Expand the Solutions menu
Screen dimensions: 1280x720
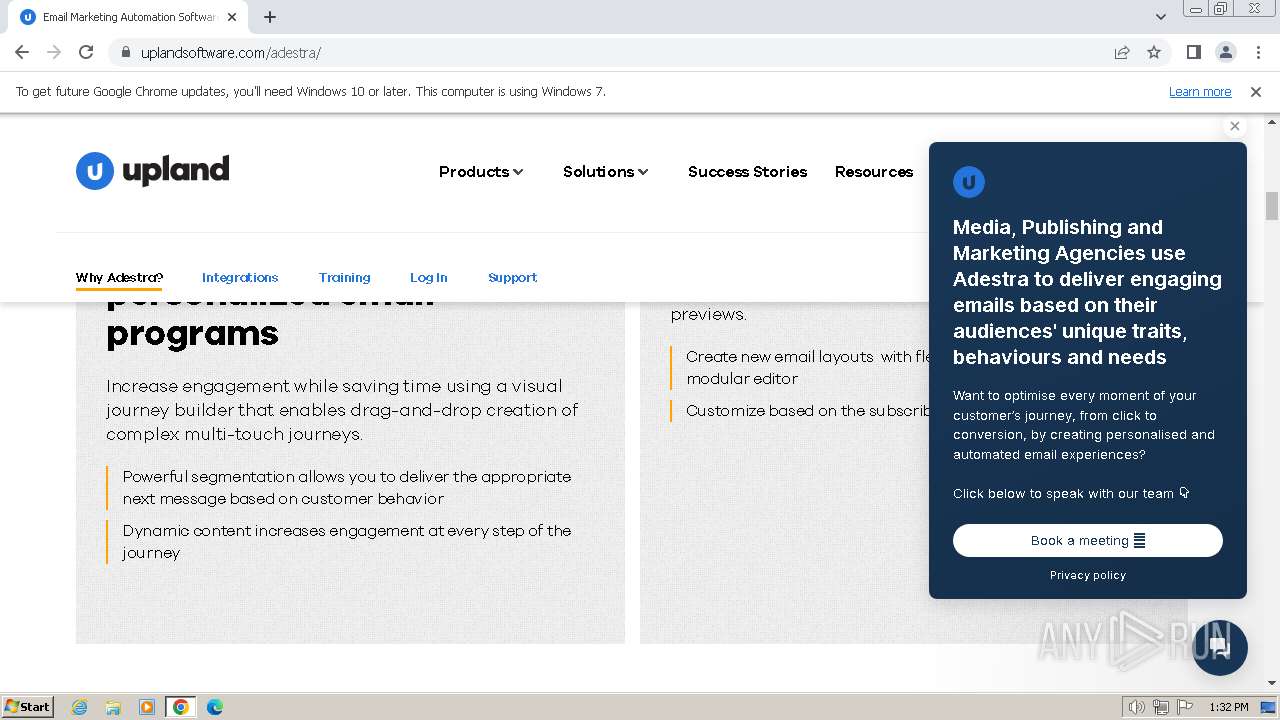[606, 172]
